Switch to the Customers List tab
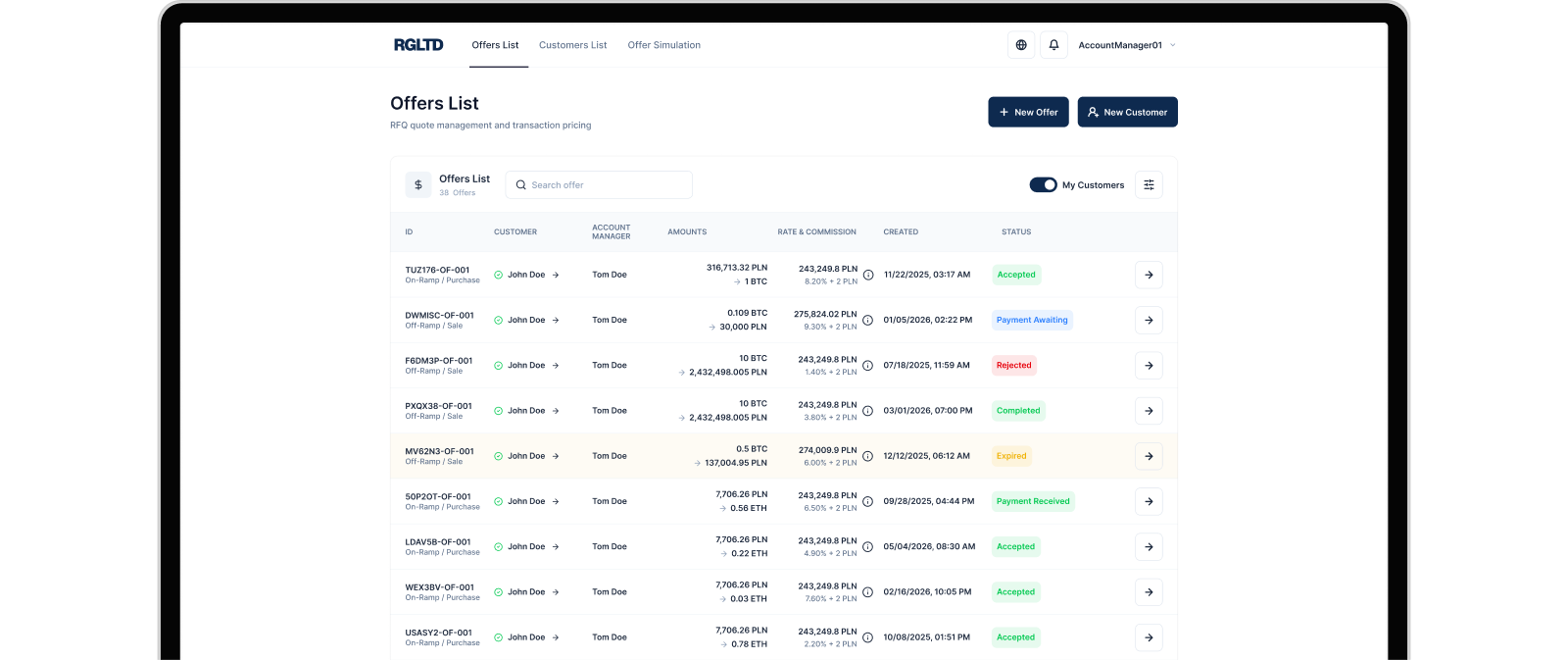 (x=572, y=45)
